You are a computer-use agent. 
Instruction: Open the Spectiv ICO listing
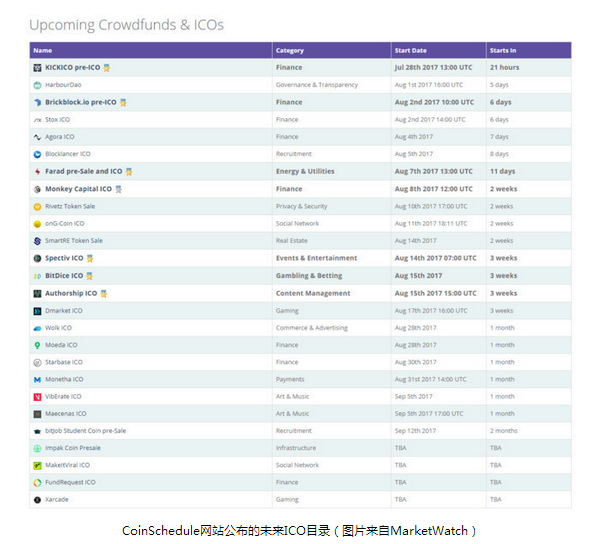tap(64, 258)
